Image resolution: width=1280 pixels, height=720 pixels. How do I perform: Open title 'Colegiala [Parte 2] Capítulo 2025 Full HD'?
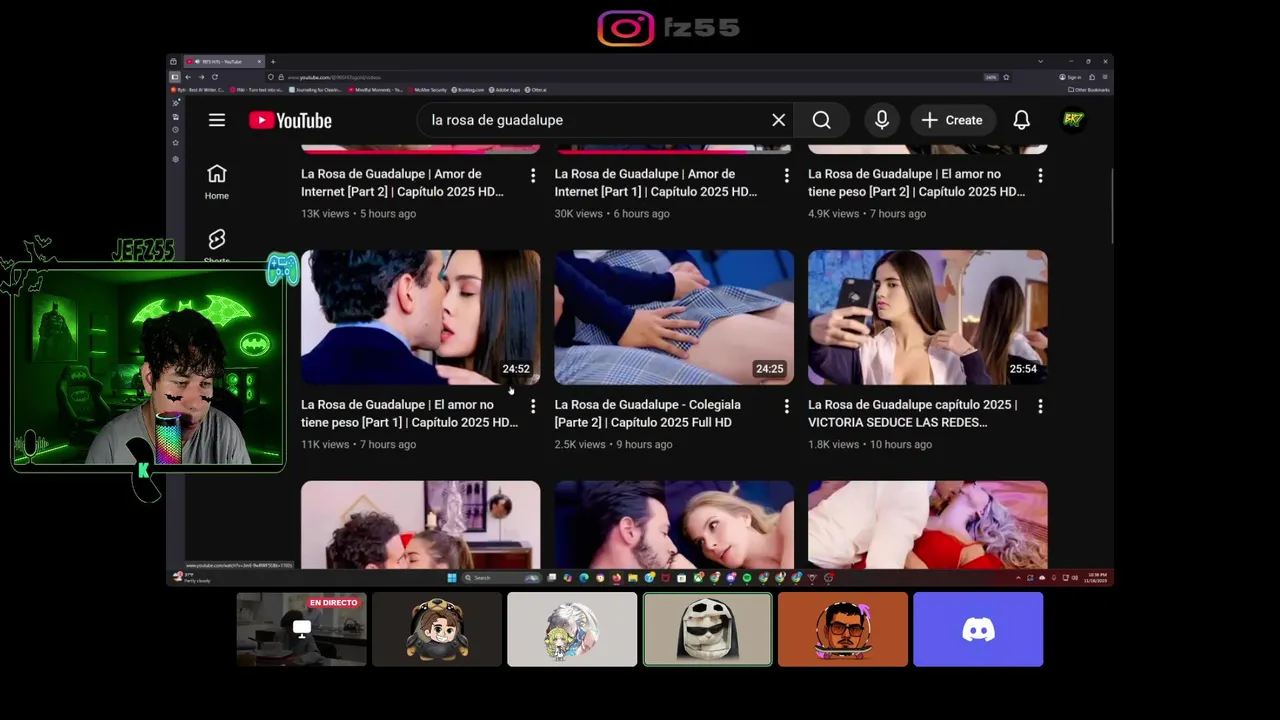(647, 414)
